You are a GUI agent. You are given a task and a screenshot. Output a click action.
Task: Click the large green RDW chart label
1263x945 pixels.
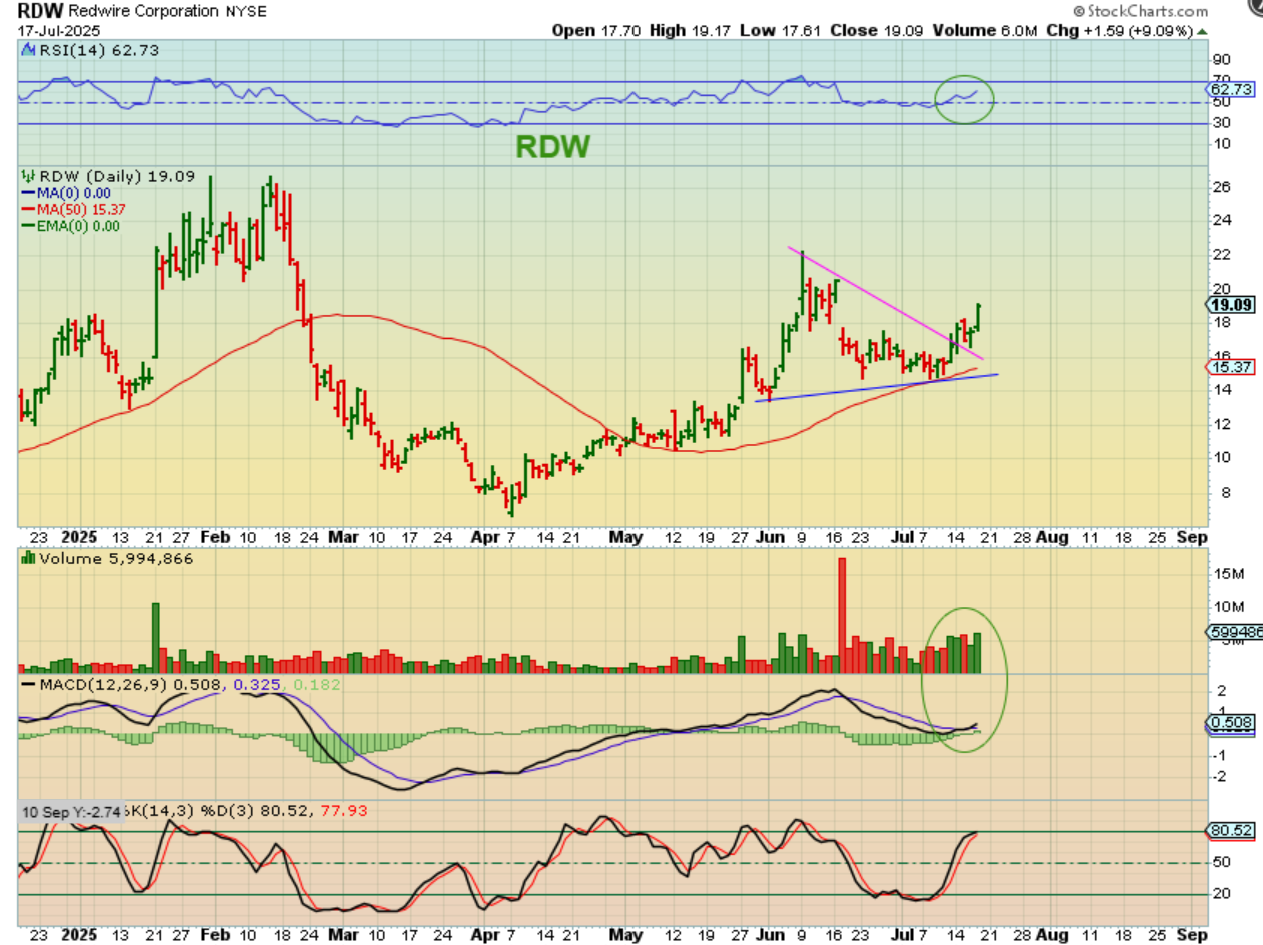pyautogui.click(x=553, y=147)
